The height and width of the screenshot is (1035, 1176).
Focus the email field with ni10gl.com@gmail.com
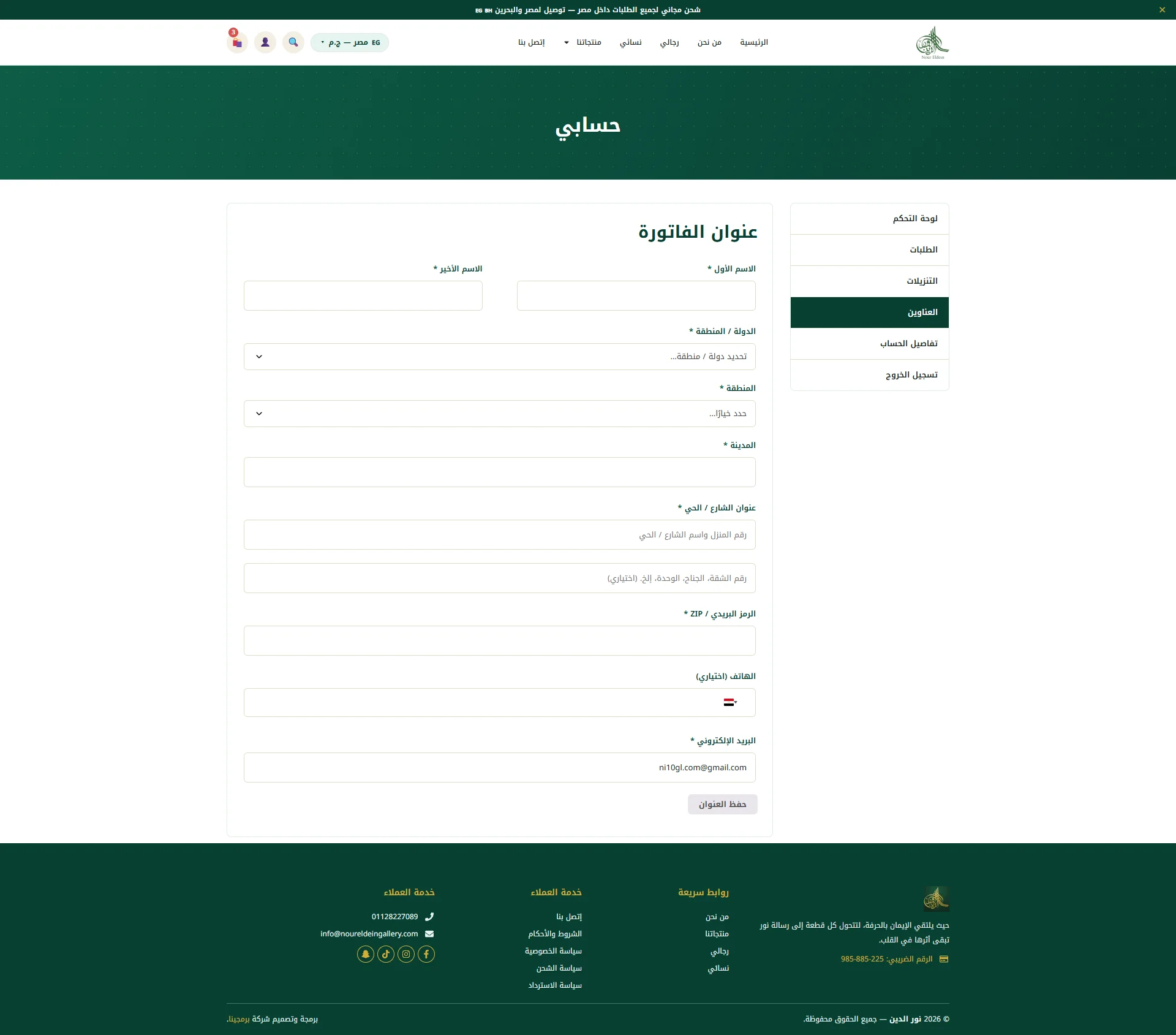click(500, 768)
